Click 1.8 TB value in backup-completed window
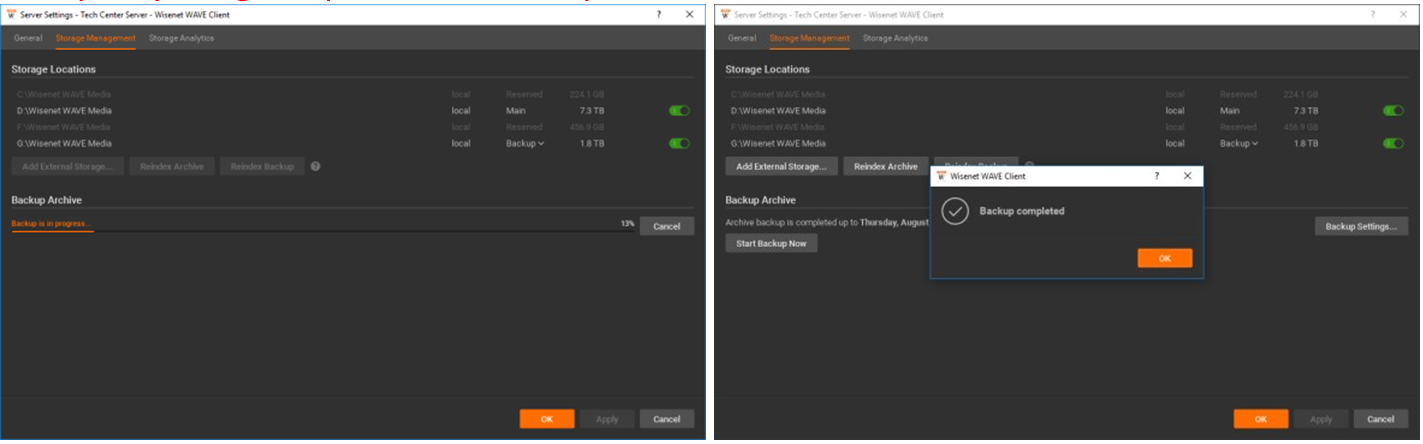The height and width of the screenshot is (444, 1423). pos(1305,143)
